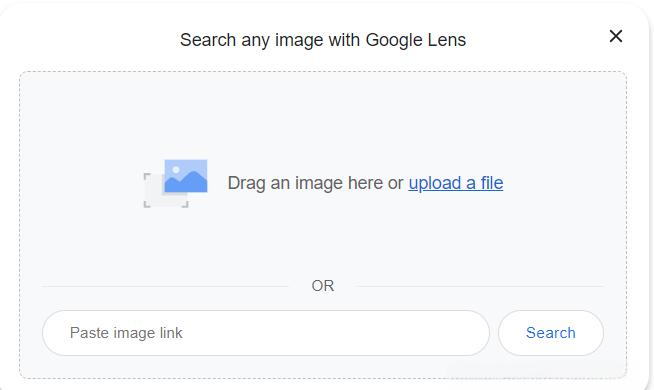Click the word file in upload link

coord(492,182)
